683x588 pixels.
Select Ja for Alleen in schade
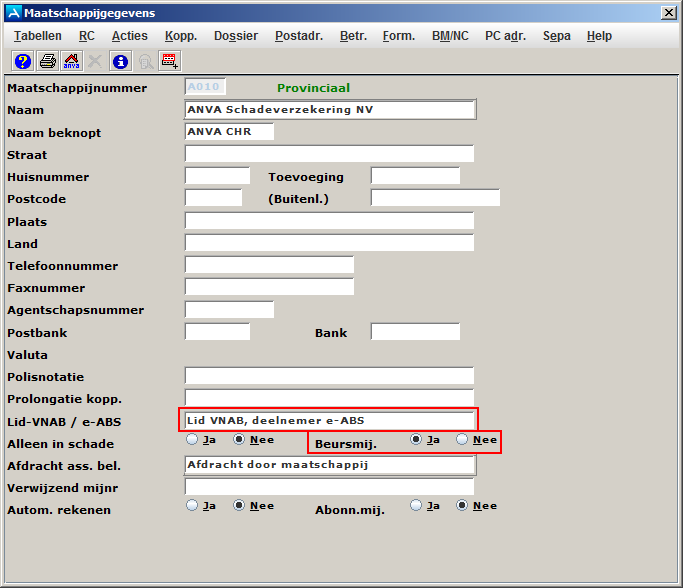point(192,439)
